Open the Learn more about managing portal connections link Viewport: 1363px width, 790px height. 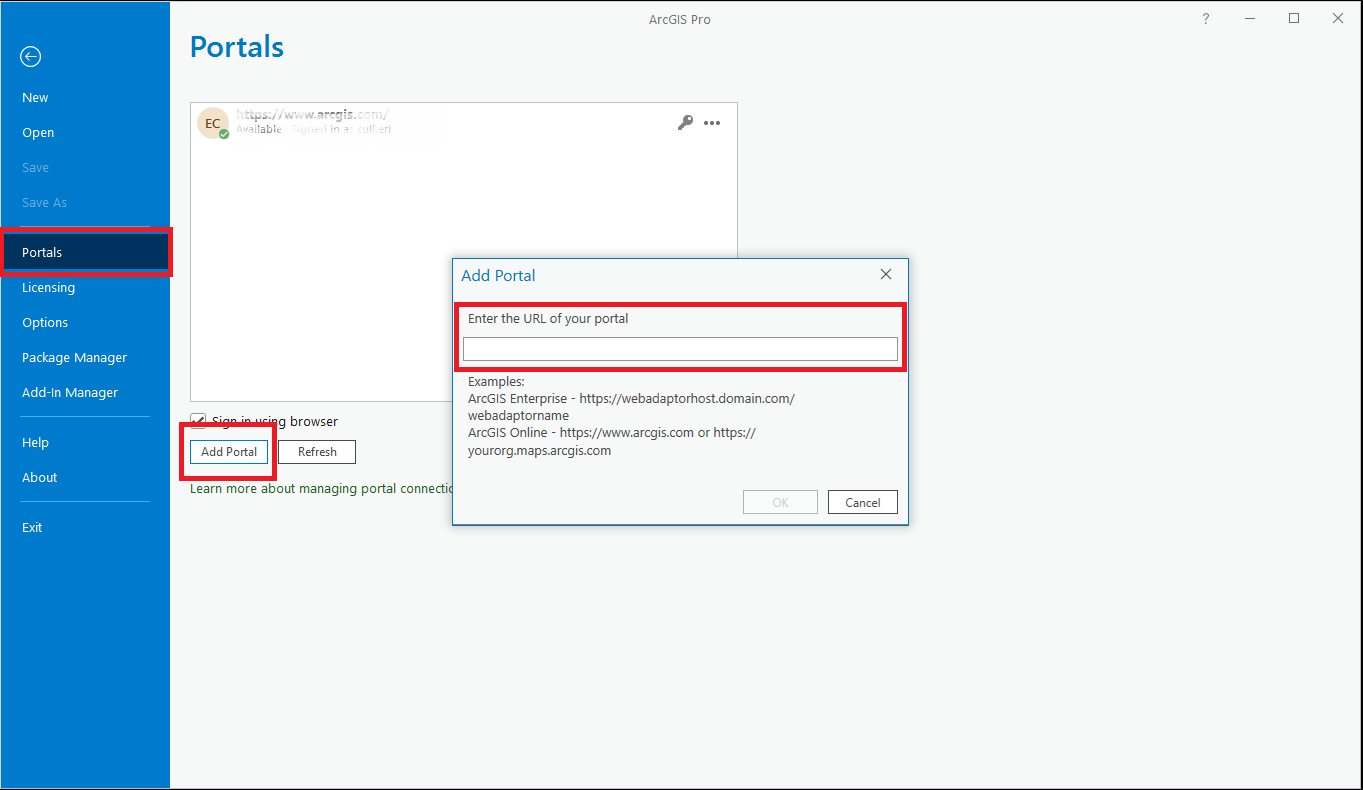tap(322, 489)
